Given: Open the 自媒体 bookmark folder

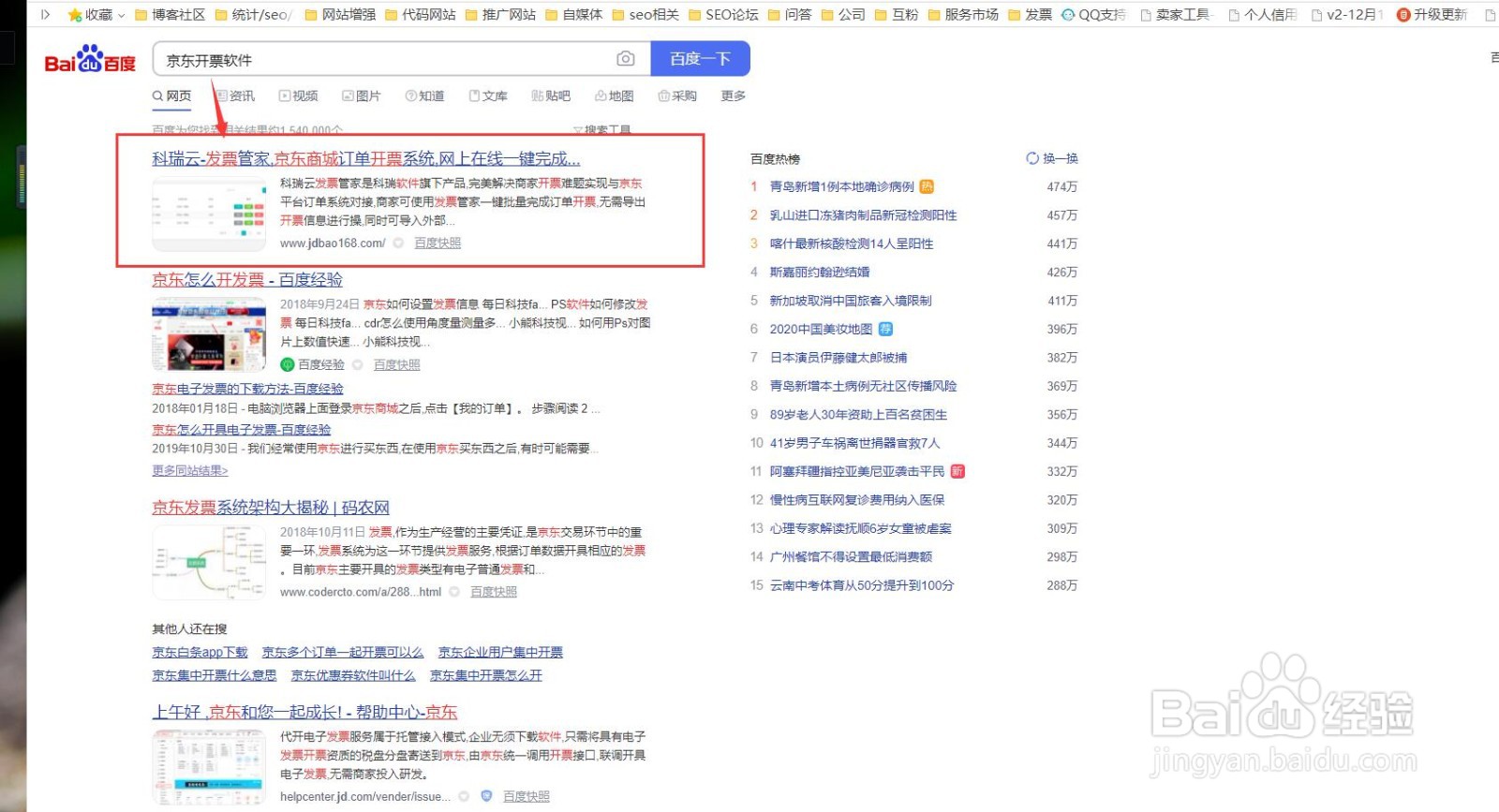Looking at the screenshot, I should [x=573, y=15].
